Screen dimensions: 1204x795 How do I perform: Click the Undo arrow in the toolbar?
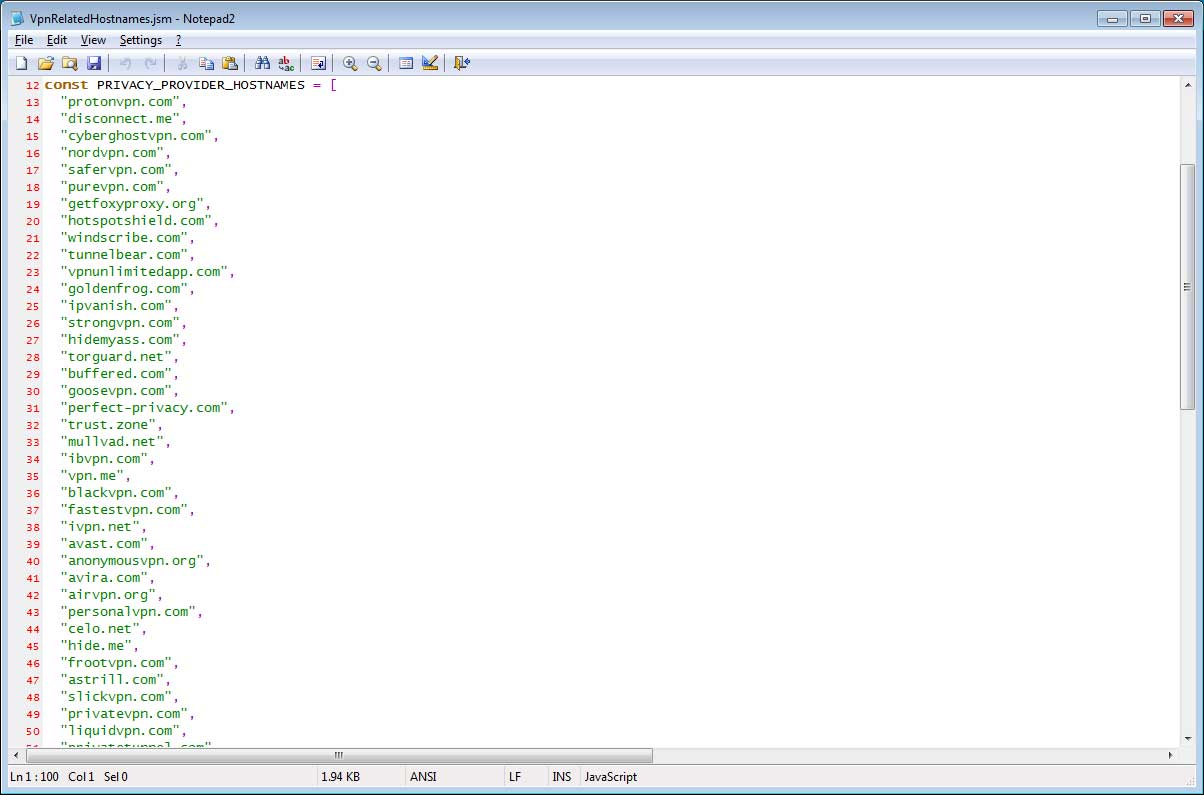point(125,63)
